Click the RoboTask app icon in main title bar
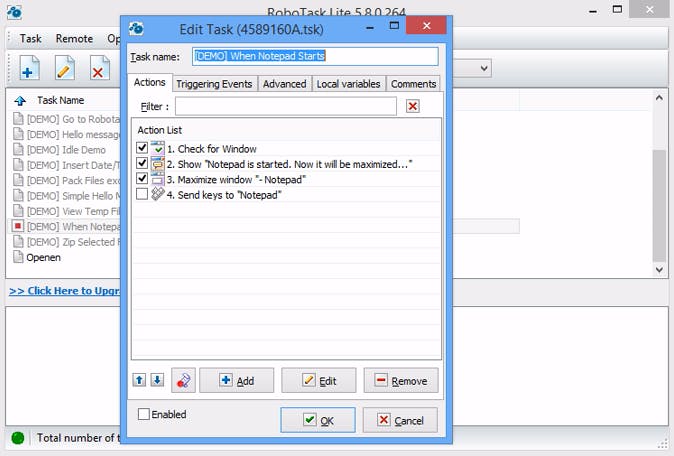 coord(14,12)
